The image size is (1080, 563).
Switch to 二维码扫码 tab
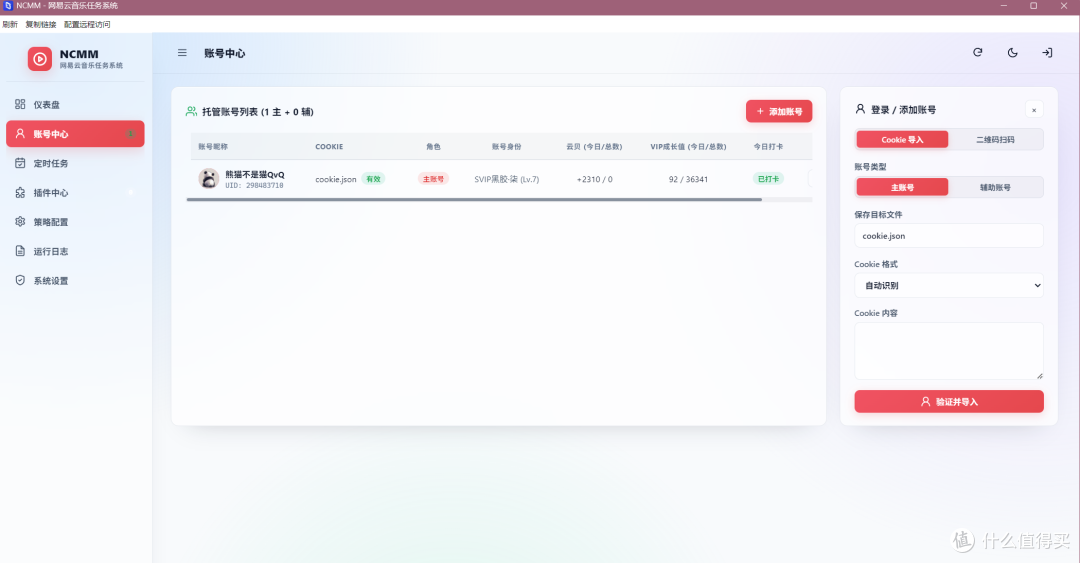995,140
